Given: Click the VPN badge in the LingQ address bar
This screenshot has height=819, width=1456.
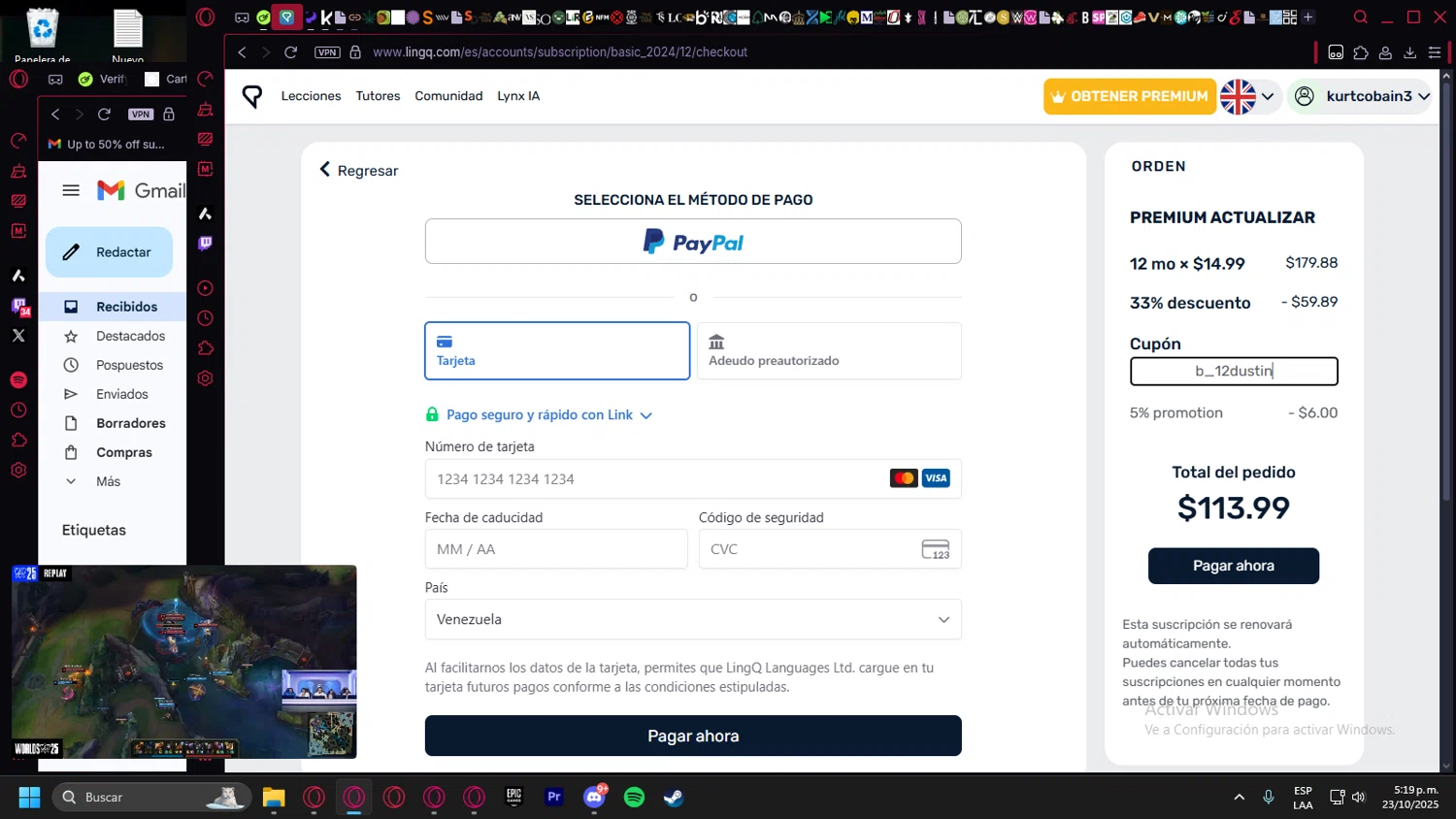Looking at the screenshot, I should [x=327, y=52].
